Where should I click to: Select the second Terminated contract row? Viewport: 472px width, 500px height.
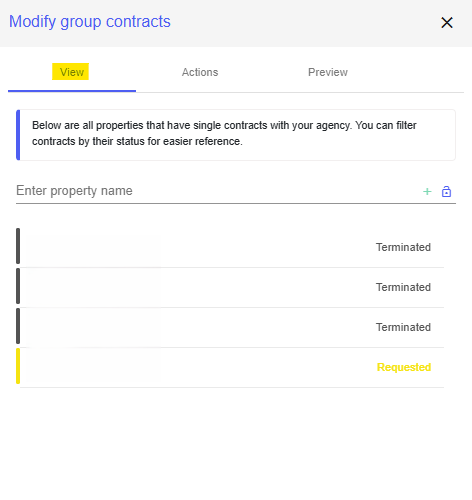point(230,287)
